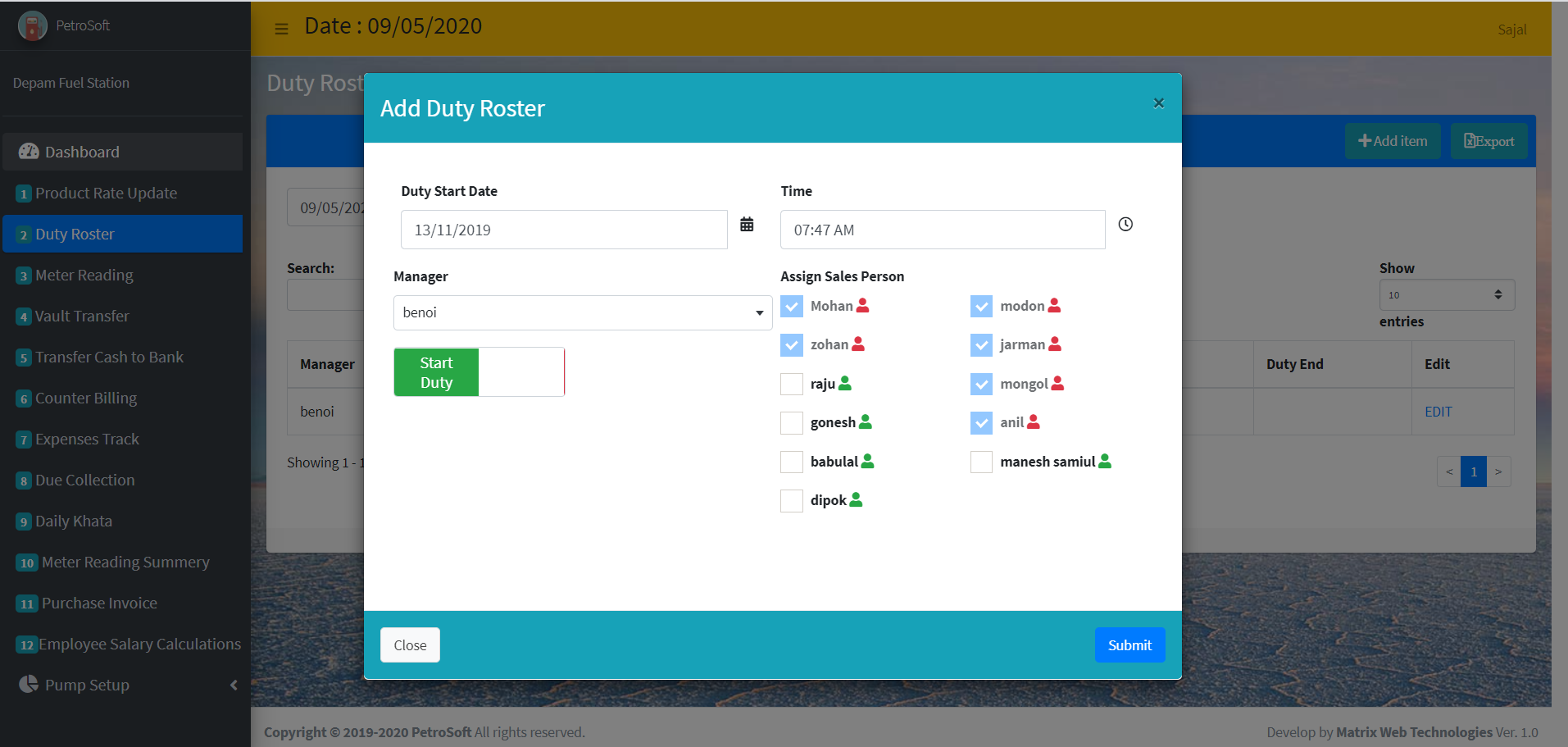Screen dimensions: 1568x747
Task: Open the calendar date picker icon
Action: coord(747,225)
